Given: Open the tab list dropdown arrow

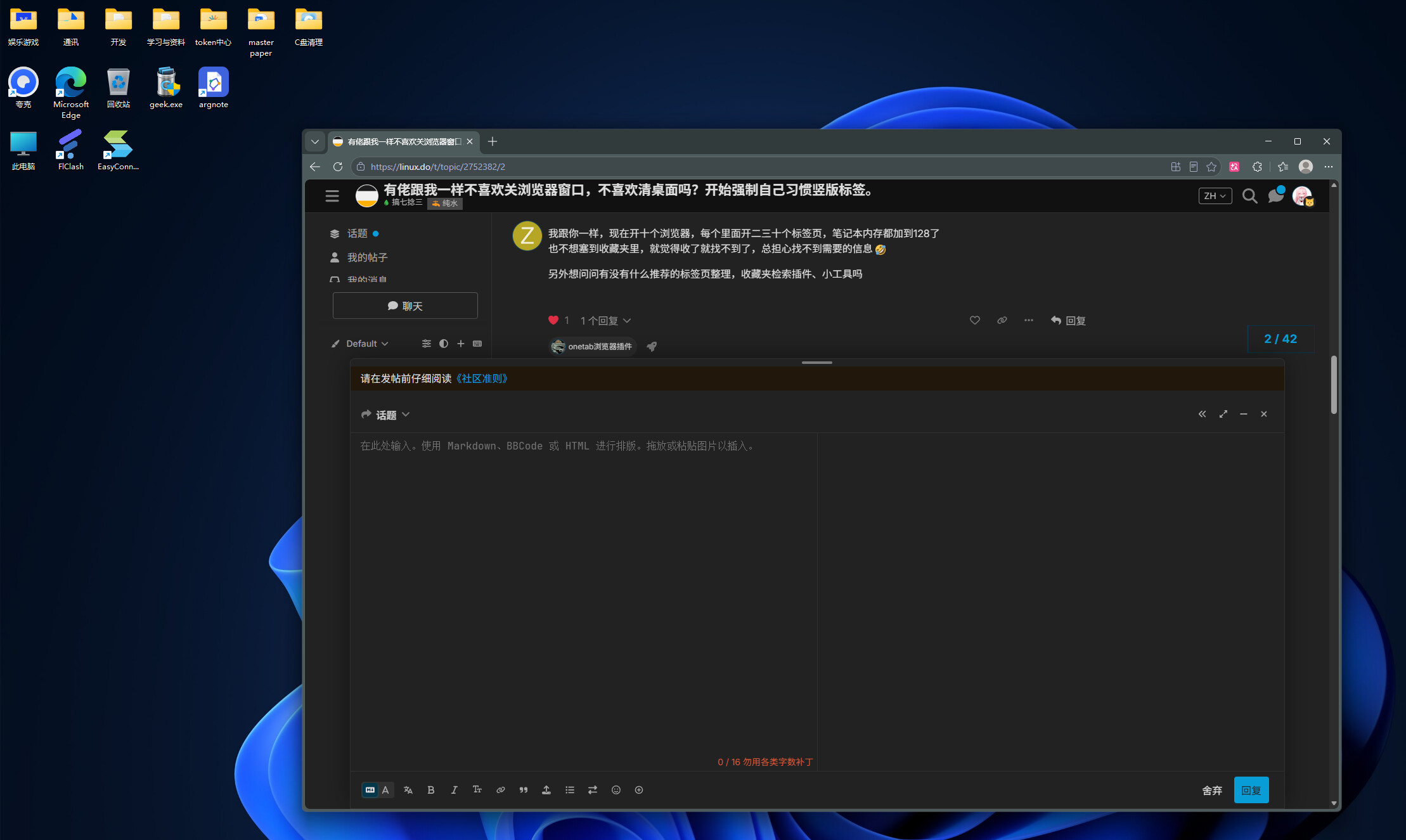Looking at the screenshot, I should pos(315,141).
